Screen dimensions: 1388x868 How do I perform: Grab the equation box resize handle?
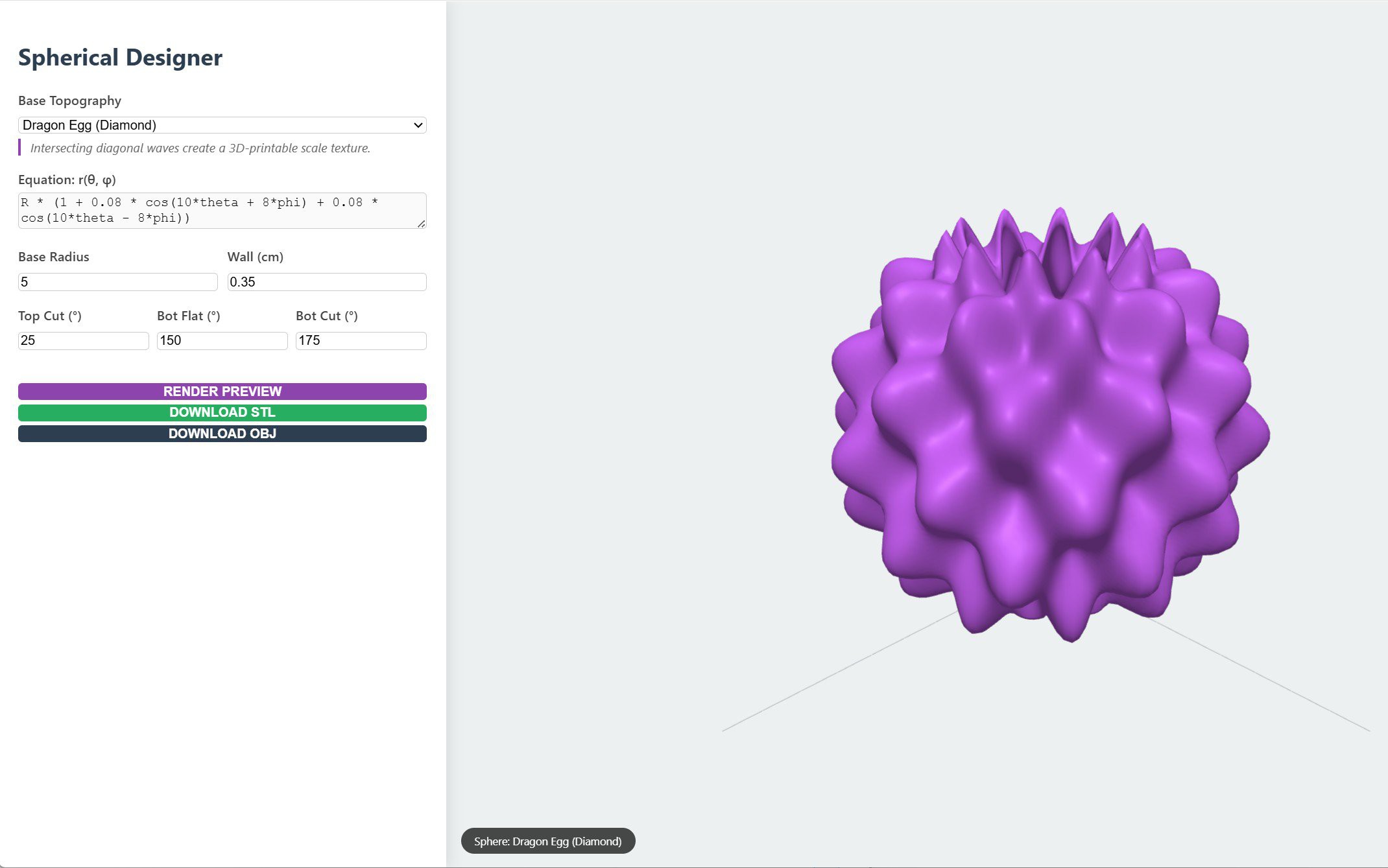tap(422, 224)
